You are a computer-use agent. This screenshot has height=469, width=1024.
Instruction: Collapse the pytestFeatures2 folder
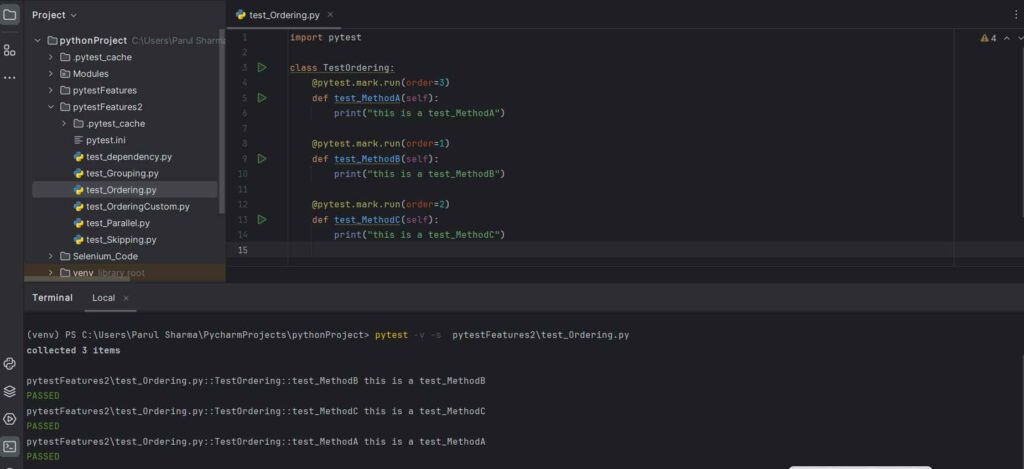50,107
